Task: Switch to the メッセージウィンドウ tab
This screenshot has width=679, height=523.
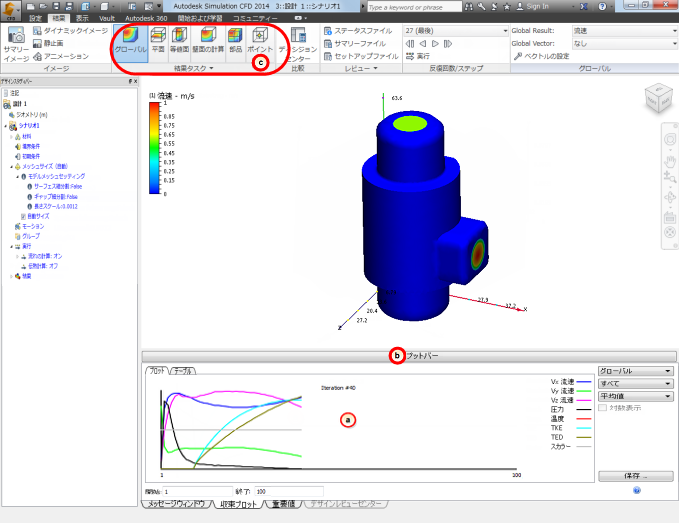Action: [176, 504]
